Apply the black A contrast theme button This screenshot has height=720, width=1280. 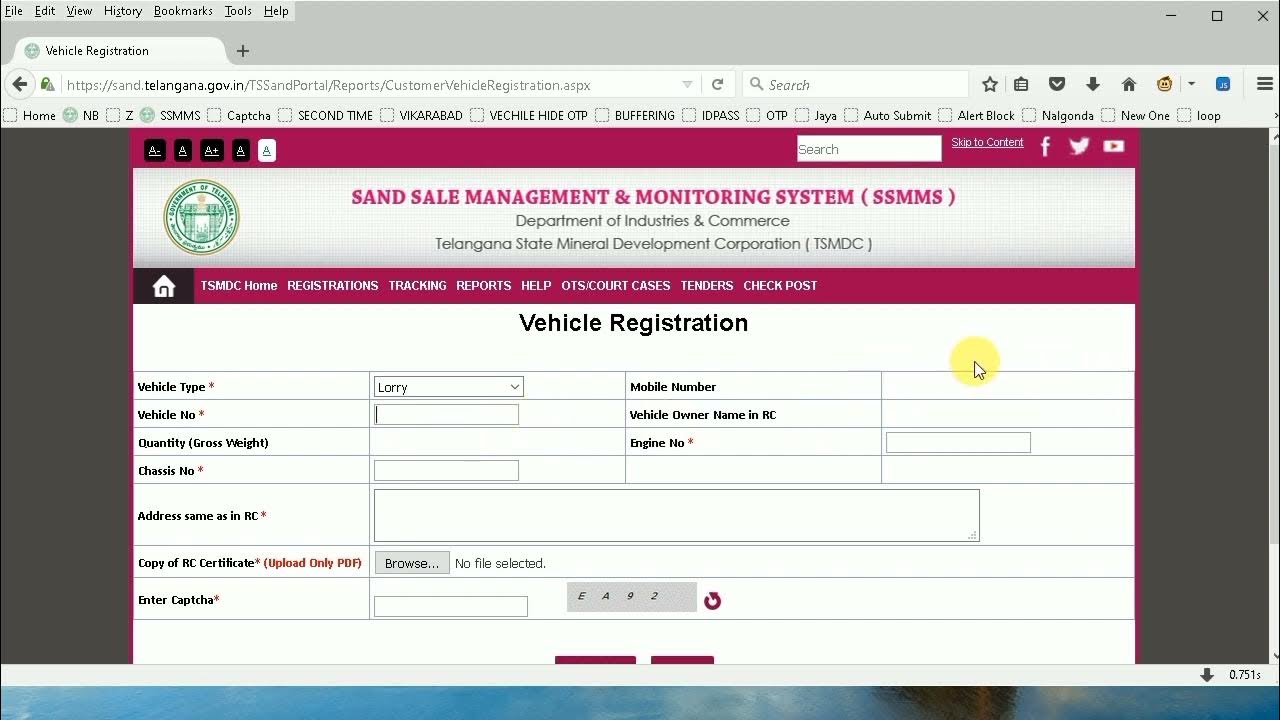click(240, 150)
